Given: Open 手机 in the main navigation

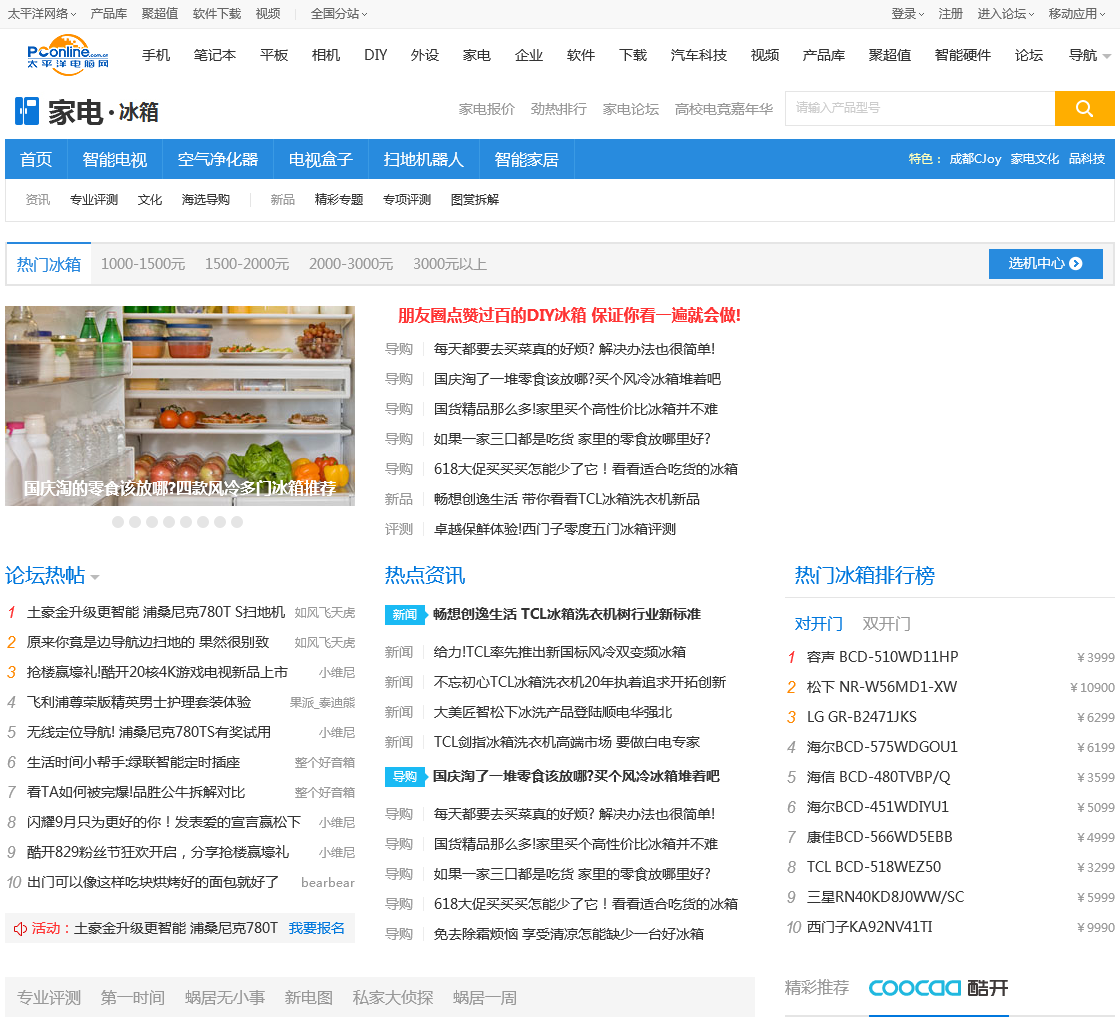Looking at the screenshot, I should 156,55.
